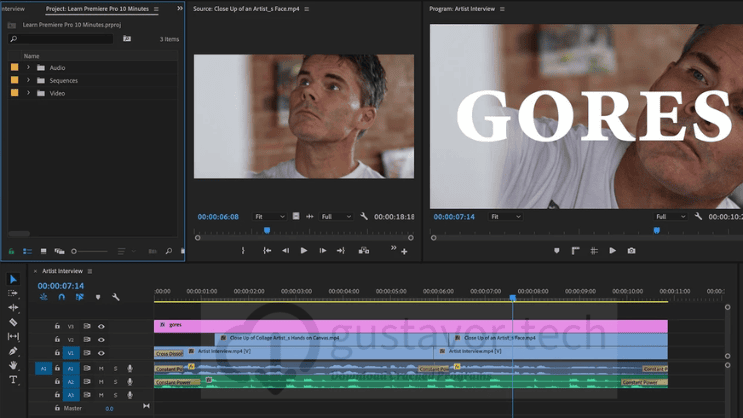This screenshot has height=418, width=743.
Task: Click Source monitor playhead scrubber
Action: 267,230
